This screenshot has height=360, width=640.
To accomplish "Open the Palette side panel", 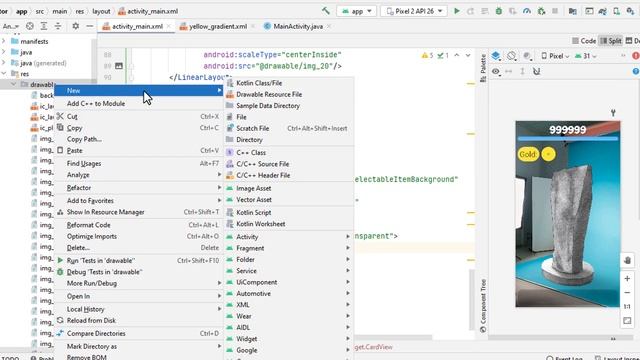I will [483, 68].
